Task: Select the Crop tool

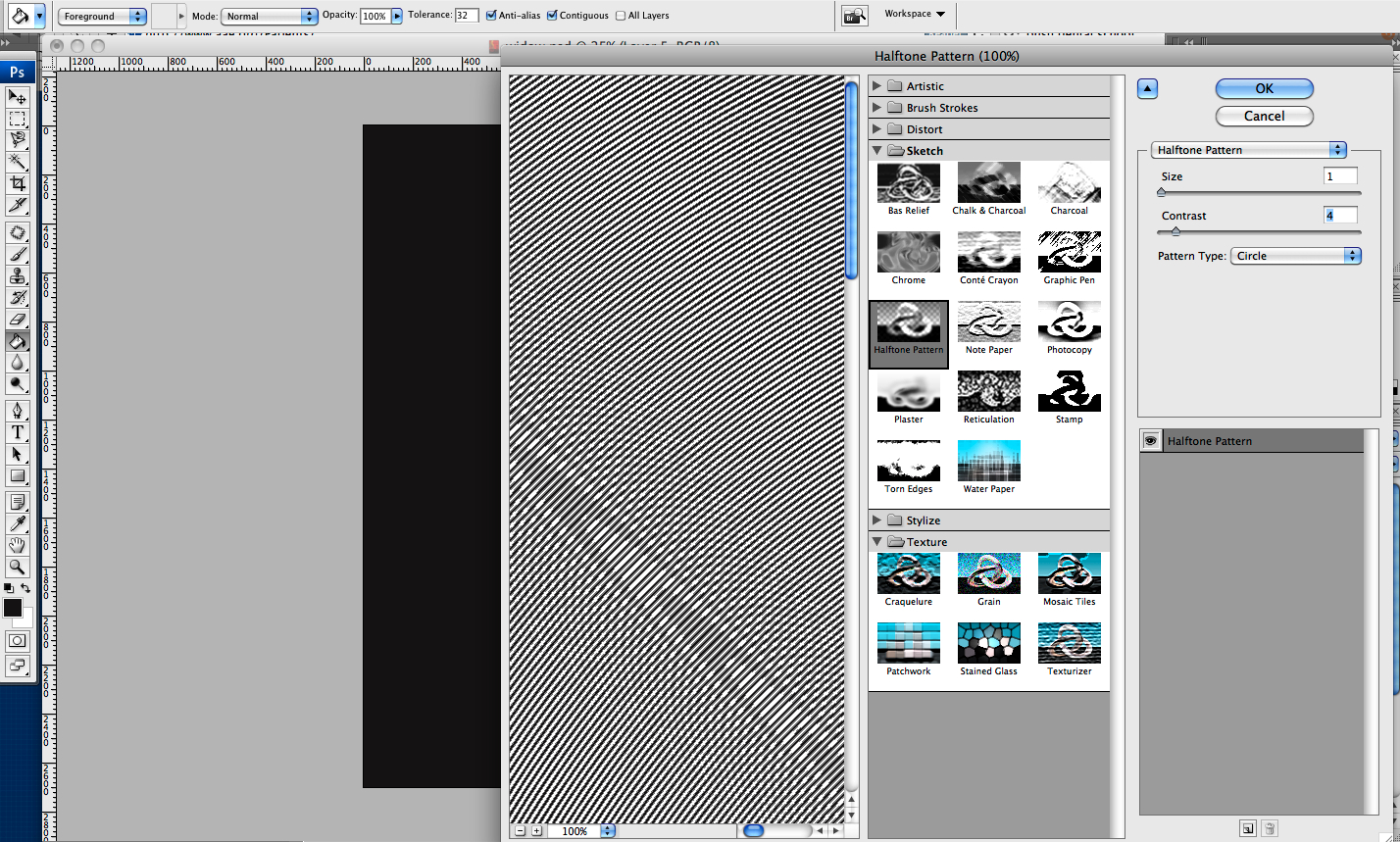Action: click(x=18, y=183)
